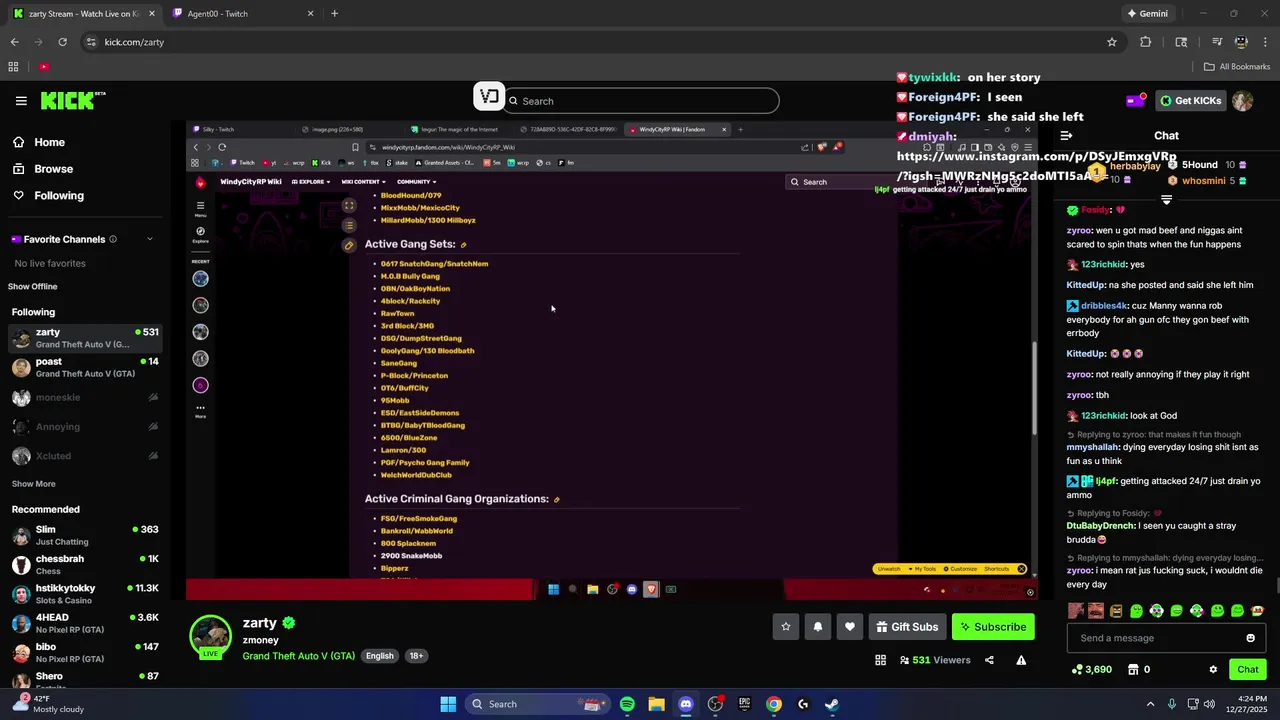The height and width of the screenshot is (720, 1280).
Task: Open Spotify from the Windows taskbar
Action: 627,704
